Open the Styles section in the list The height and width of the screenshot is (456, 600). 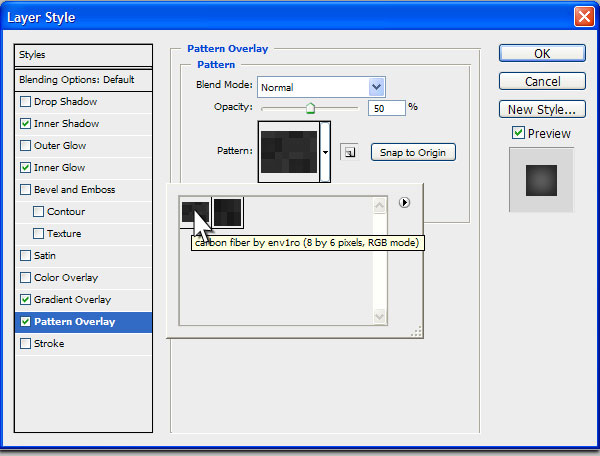83,55
